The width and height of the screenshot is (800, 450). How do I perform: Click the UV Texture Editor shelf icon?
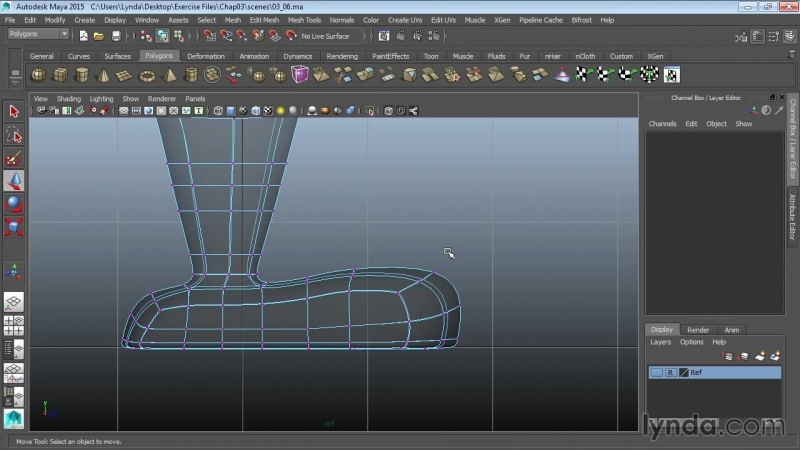(x=671, y=75)
